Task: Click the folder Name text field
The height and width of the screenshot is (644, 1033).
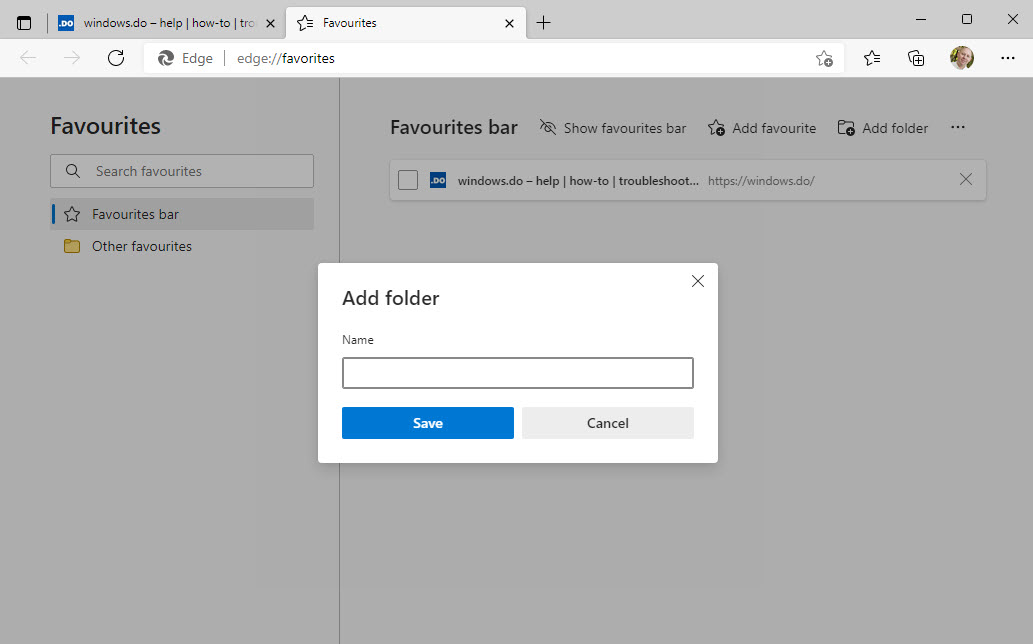Action: pyautogui.click(x=517, y=373)
